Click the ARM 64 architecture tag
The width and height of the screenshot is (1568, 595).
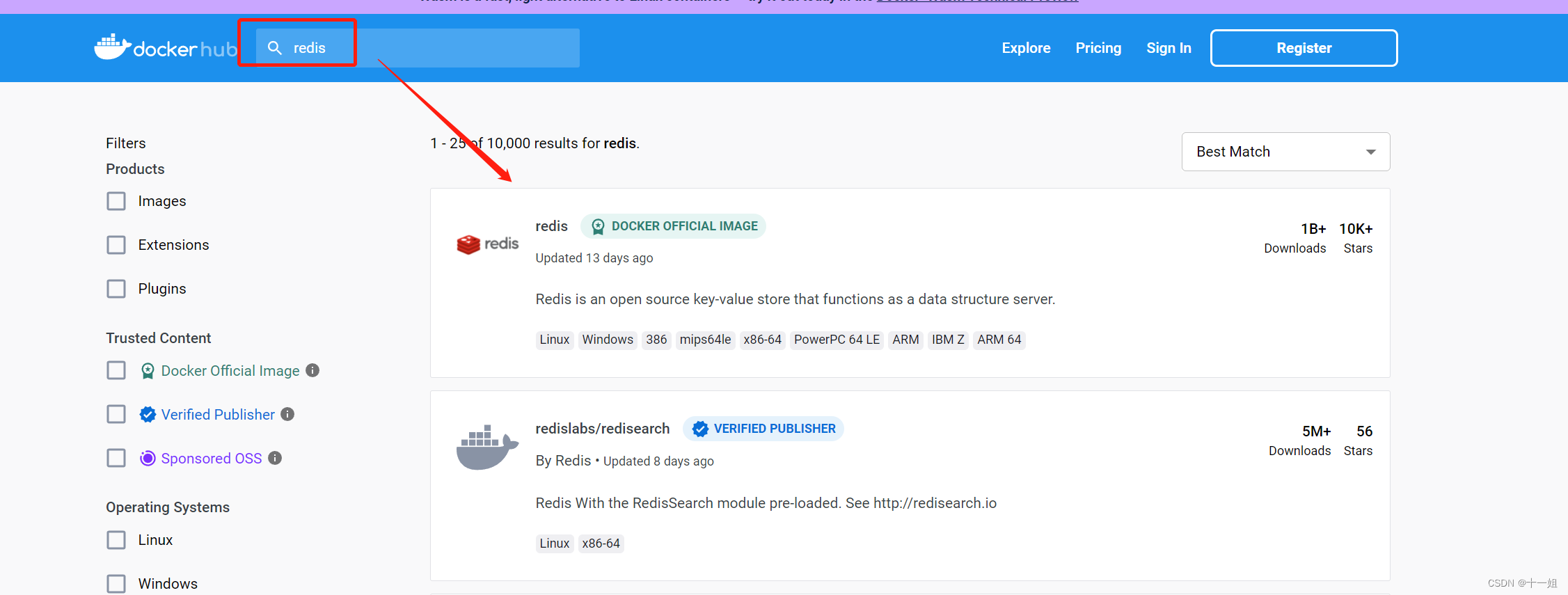click(999, 340)
